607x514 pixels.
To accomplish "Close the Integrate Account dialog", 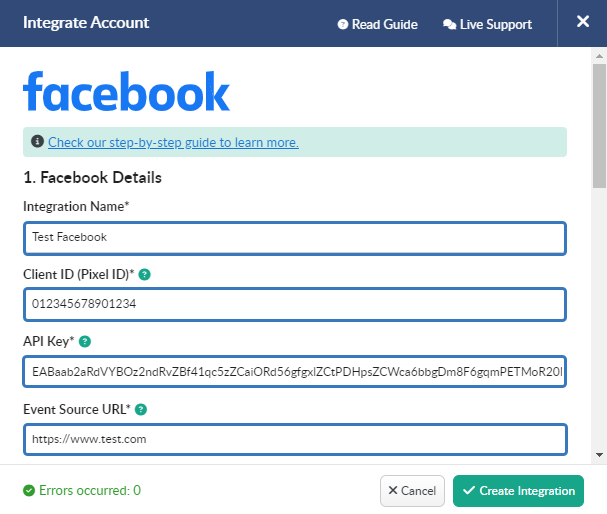I will coord(583,21).
